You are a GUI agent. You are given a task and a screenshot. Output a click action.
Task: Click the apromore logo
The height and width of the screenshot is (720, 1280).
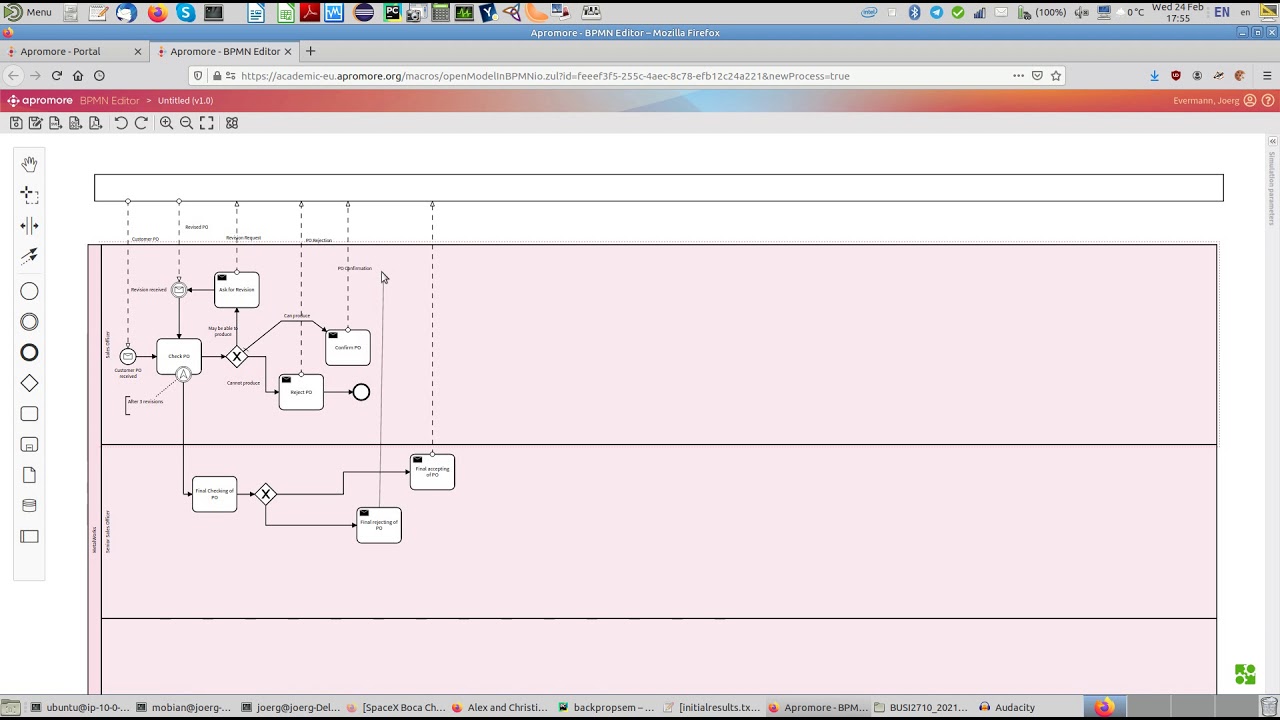tap(40, 101)
